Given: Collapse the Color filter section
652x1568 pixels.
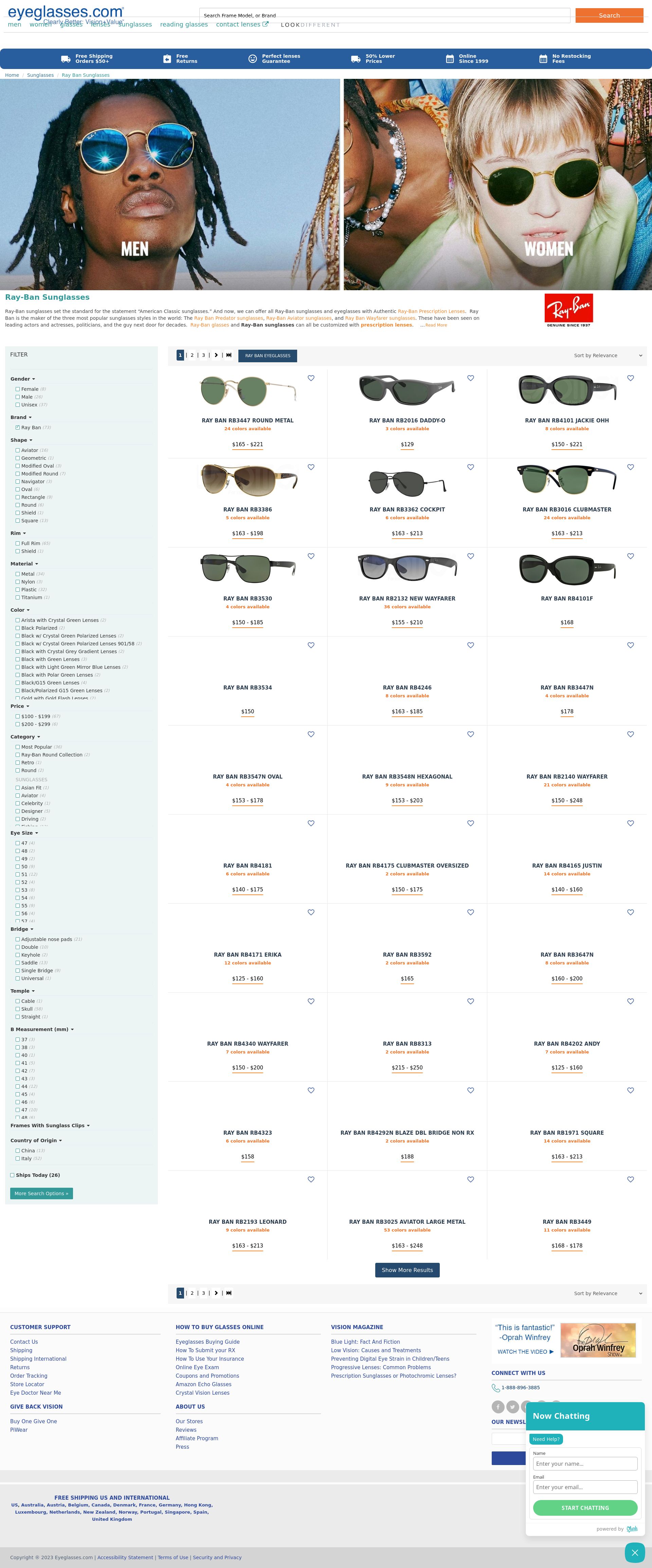Looking at the screenshot, I should coord(20,610).
